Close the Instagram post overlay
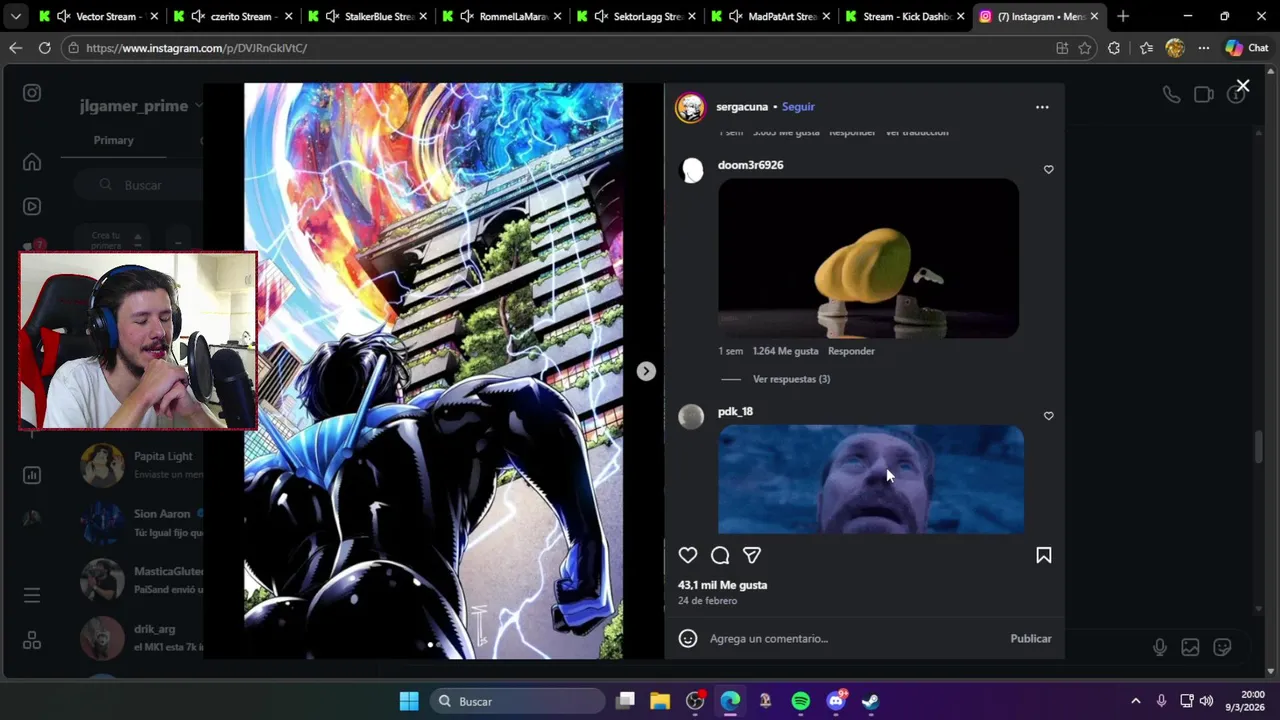The image size is (1280, 720). click(1242, 86)
